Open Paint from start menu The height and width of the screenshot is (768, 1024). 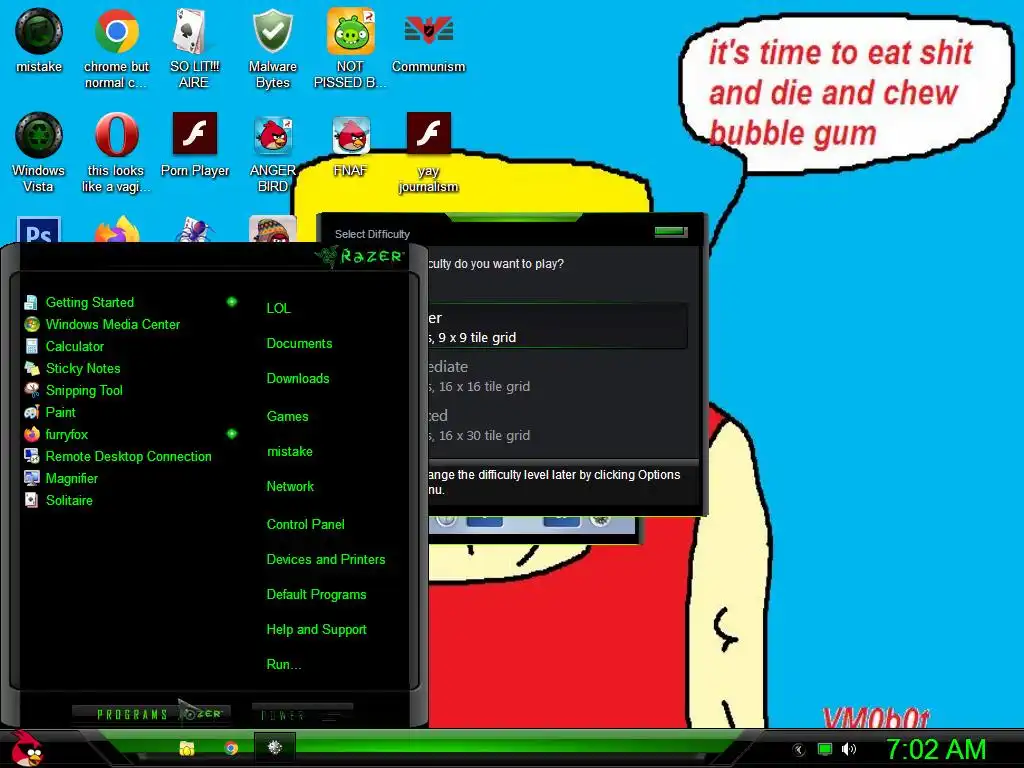(50, 412)
